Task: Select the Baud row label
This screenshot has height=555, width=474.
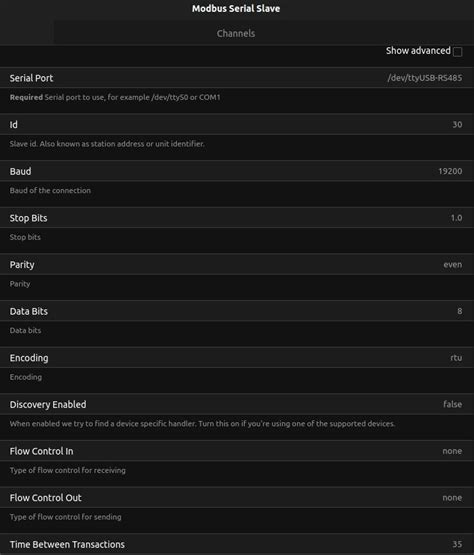Action: 20,171
